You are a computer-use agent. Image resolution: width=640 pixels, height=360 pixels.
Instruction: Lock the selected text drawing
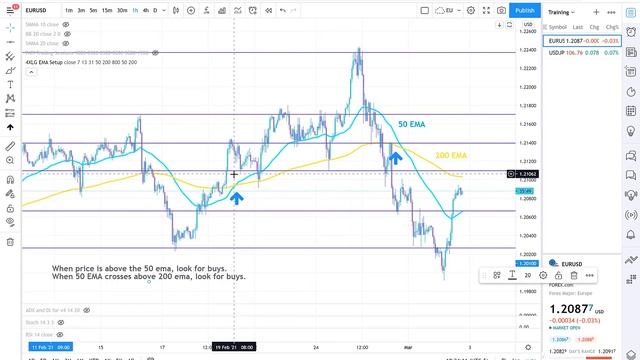tap(558, 276)
